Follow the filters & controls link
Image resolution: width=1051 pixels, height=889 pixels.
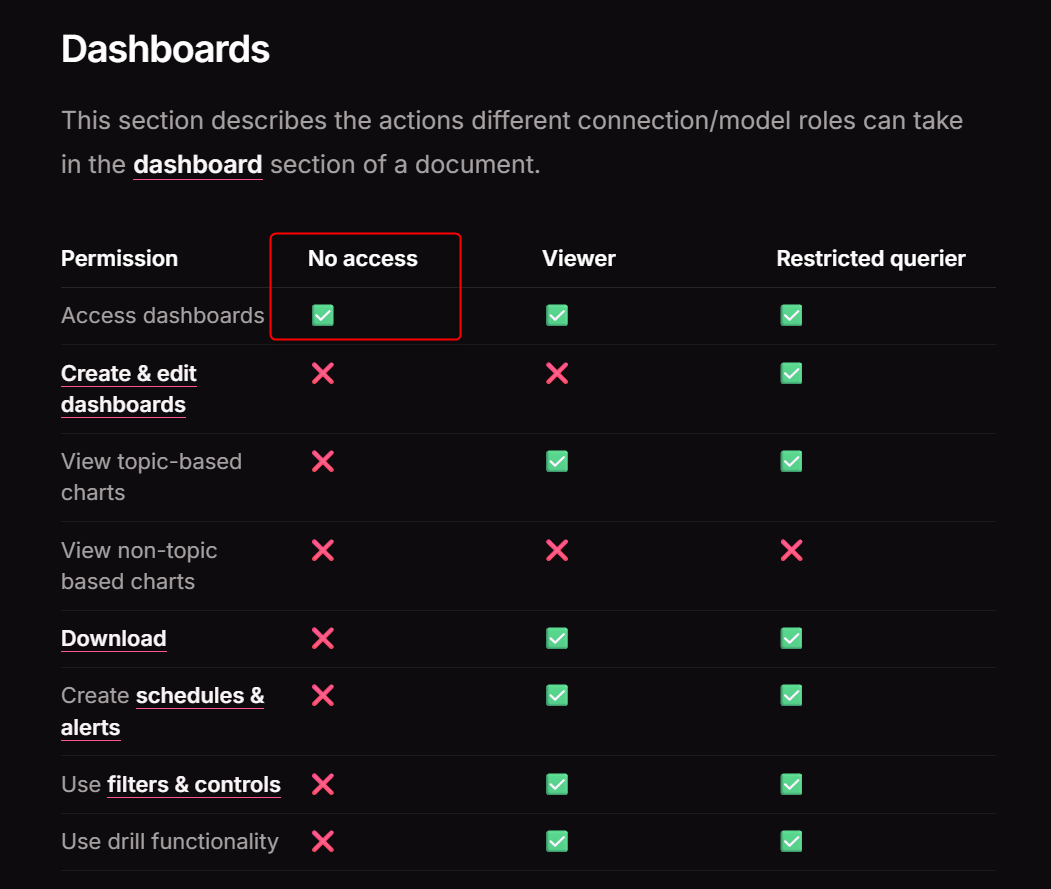point(193,784)
